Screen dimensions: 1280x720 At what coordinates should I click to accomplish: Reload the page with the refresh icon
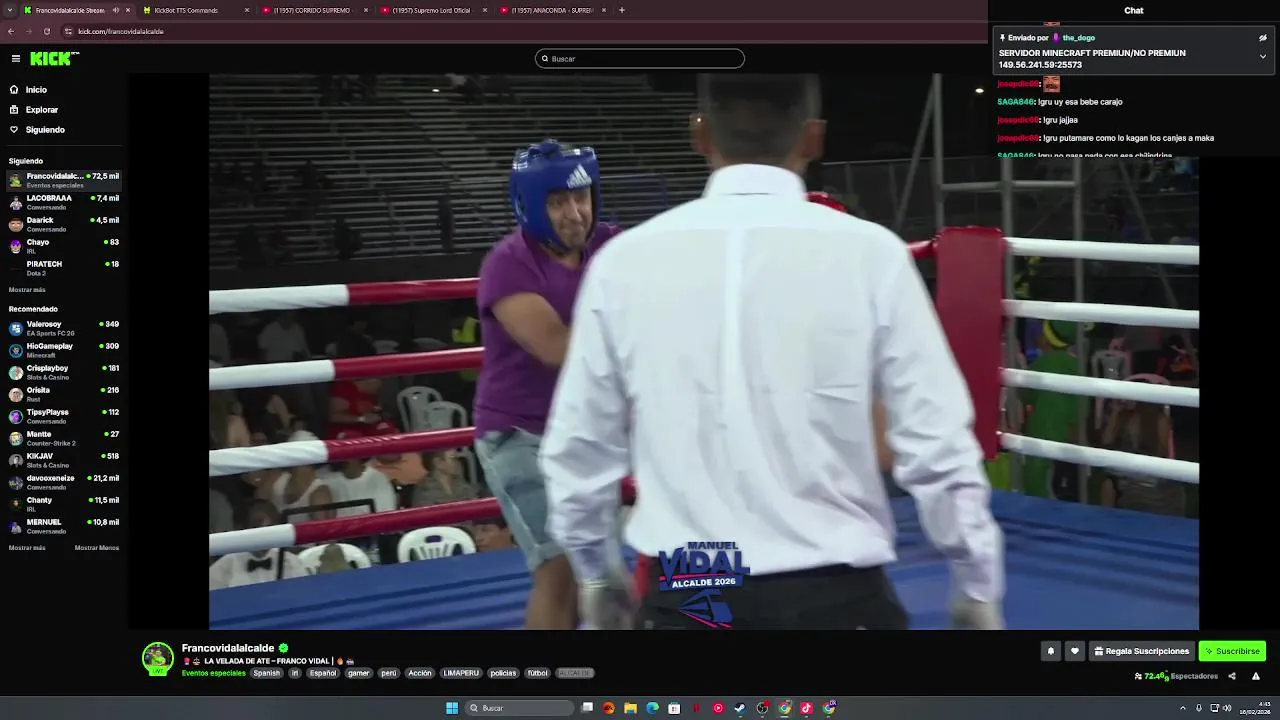point(46,31)
